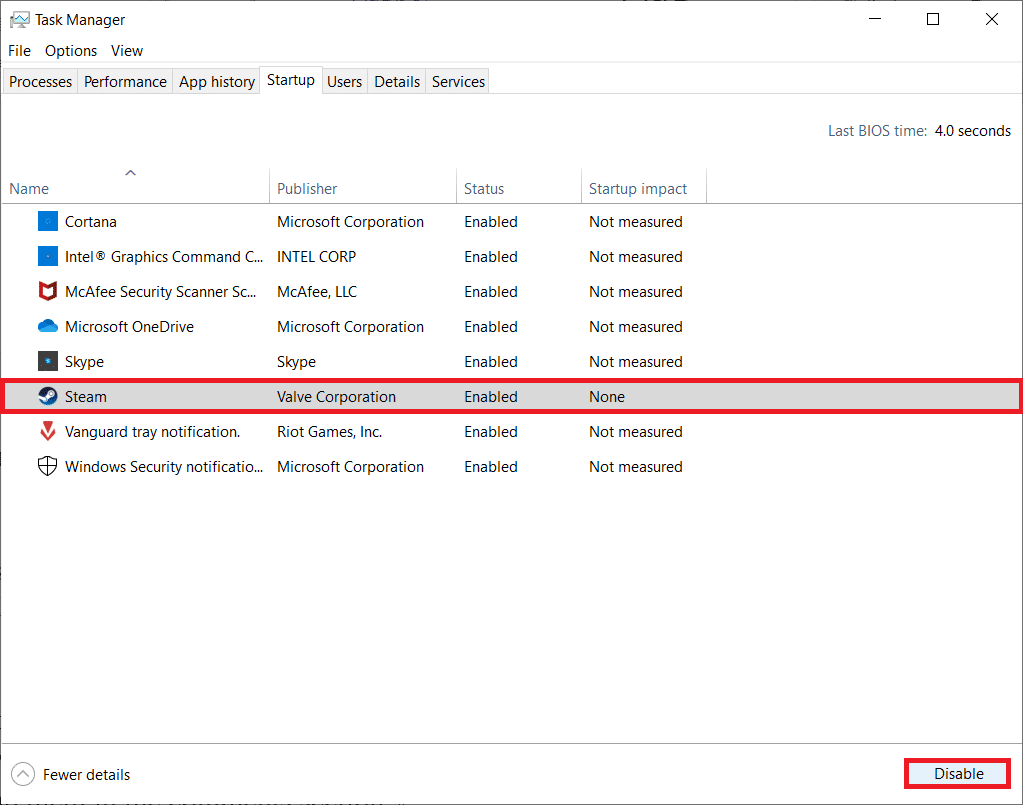Select the Startup tab

(x=291, y=80)
